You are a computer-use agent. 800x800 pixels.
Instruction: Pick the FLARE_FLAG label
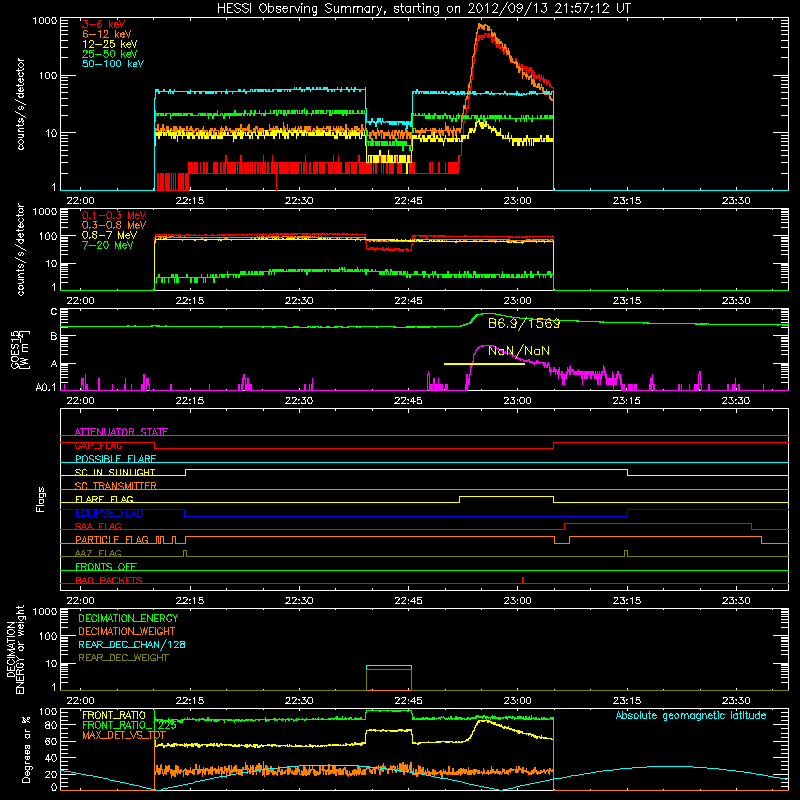[104, 499]
